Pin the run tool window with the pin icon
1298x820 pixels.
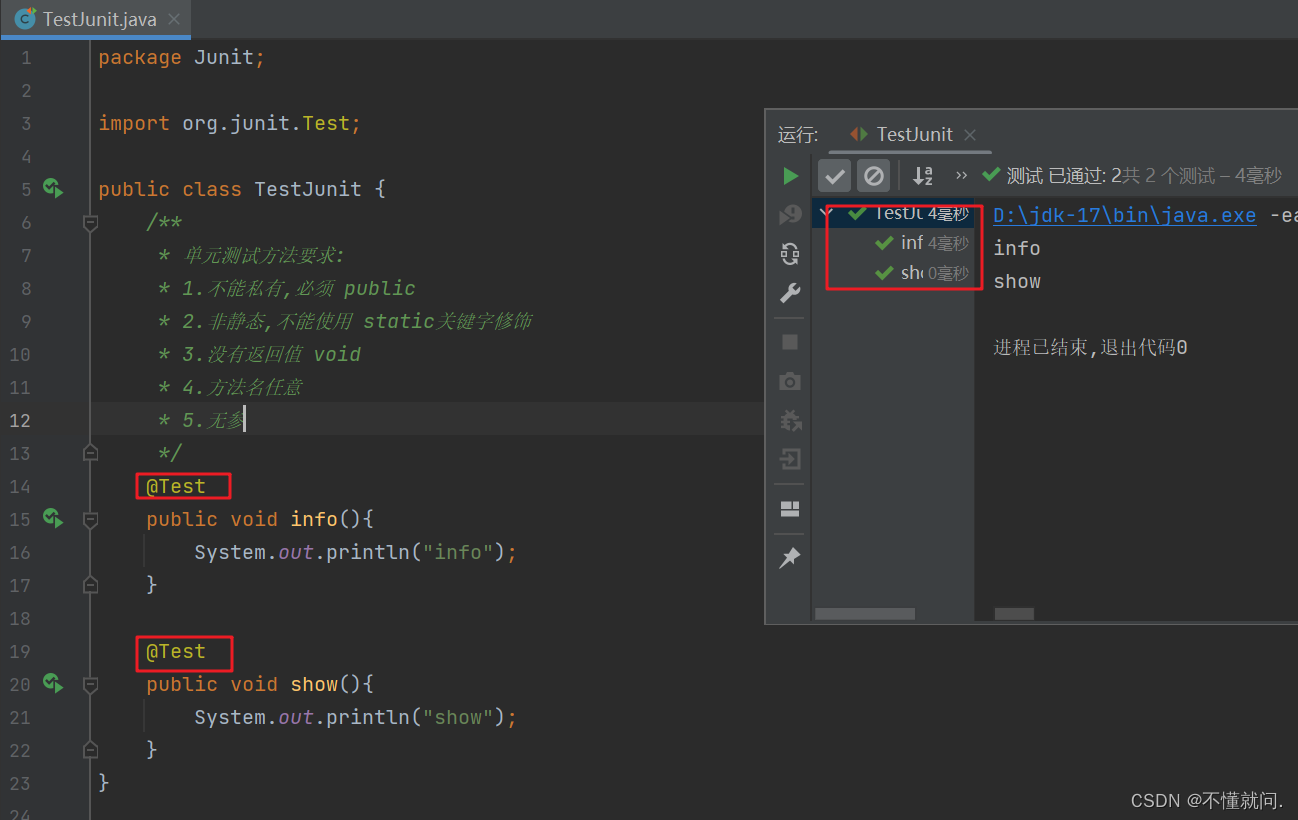790,557
